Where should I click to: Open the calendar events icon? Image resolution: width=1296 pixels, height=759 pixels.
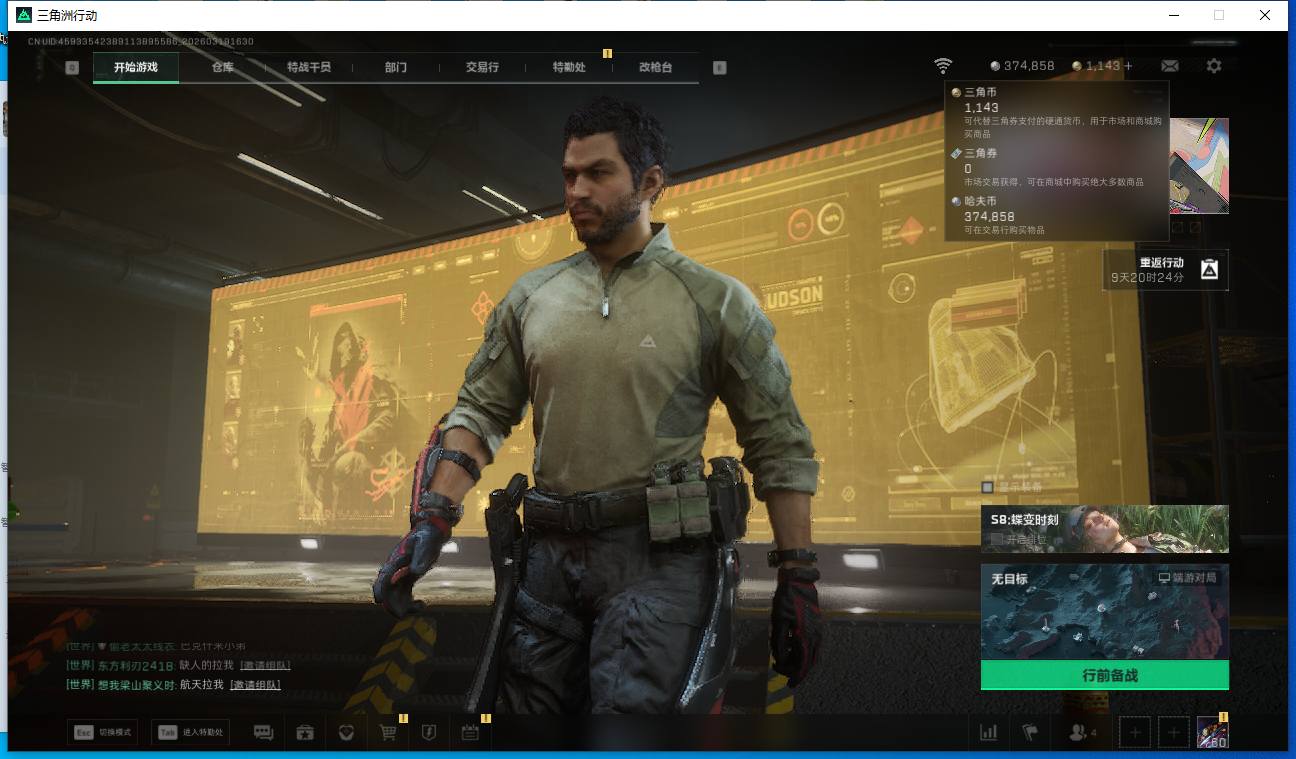coord(470,733)
